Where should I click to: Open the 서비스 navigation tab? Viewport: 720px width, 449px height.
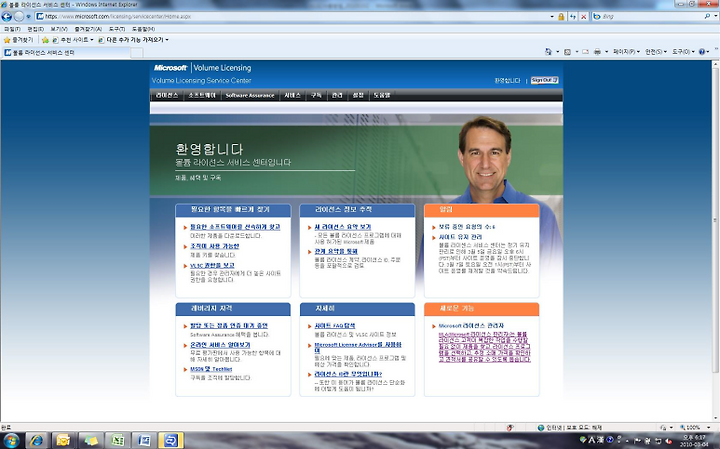tap(292, 95)
